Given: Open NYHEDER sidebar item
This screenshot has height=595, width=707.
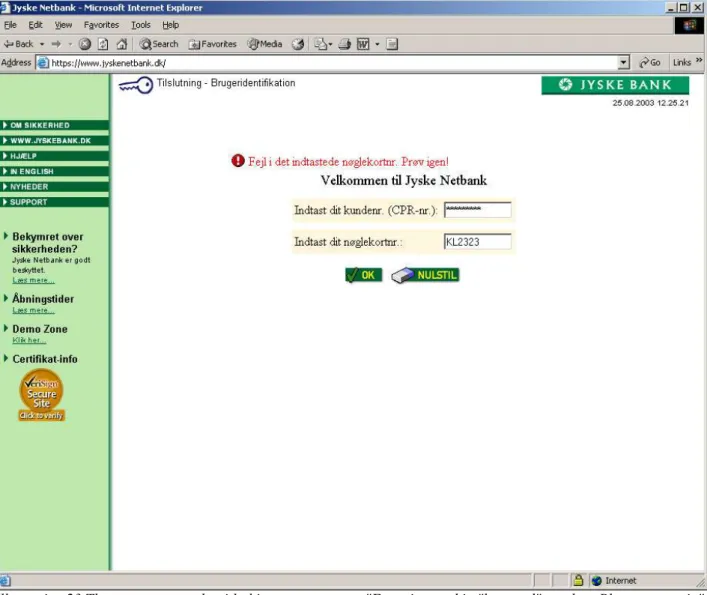Looking at the screenshot, I should [x=54, y=187].
